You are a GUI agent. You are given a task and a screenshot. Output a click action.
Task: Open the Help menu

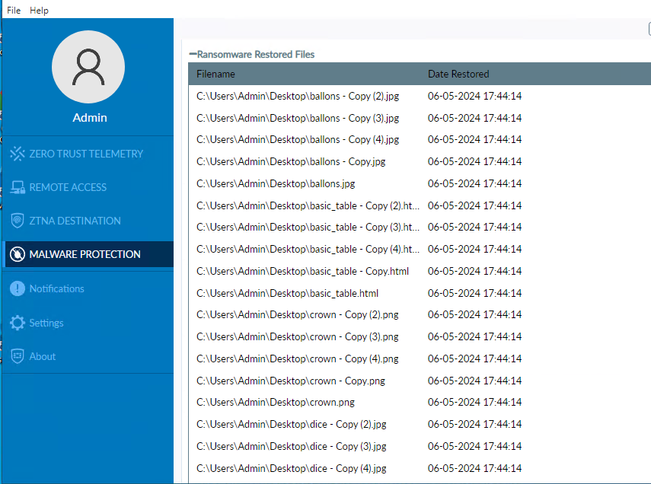[x=39, y=10]
